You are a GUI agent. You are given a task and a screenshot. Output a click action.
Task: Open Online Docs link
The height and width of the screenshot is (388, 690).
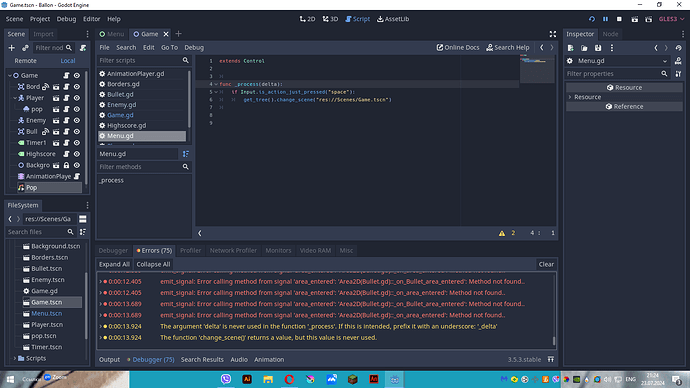click(x=458, y=48)
